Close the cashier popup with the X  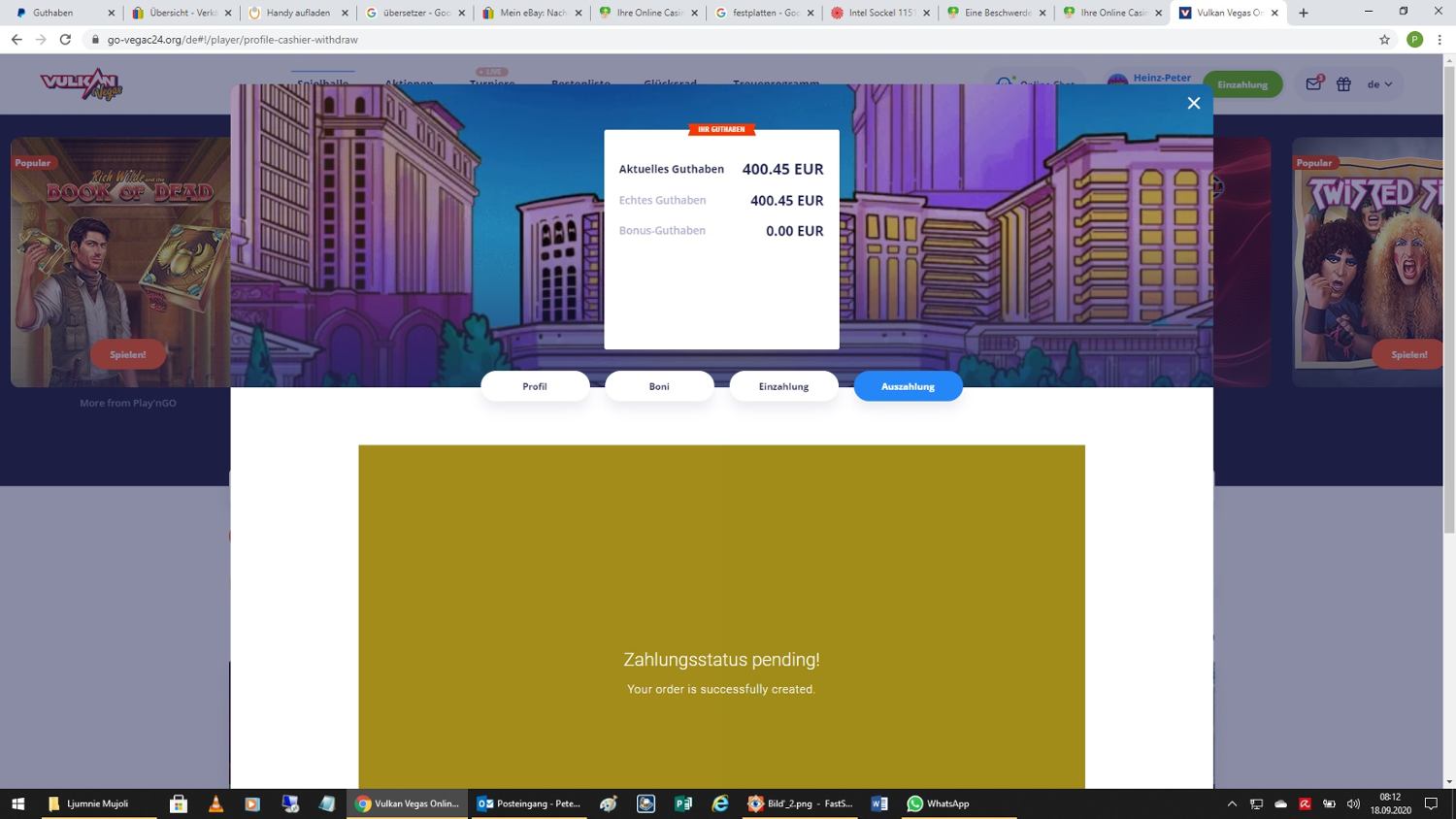(1194, 103)
